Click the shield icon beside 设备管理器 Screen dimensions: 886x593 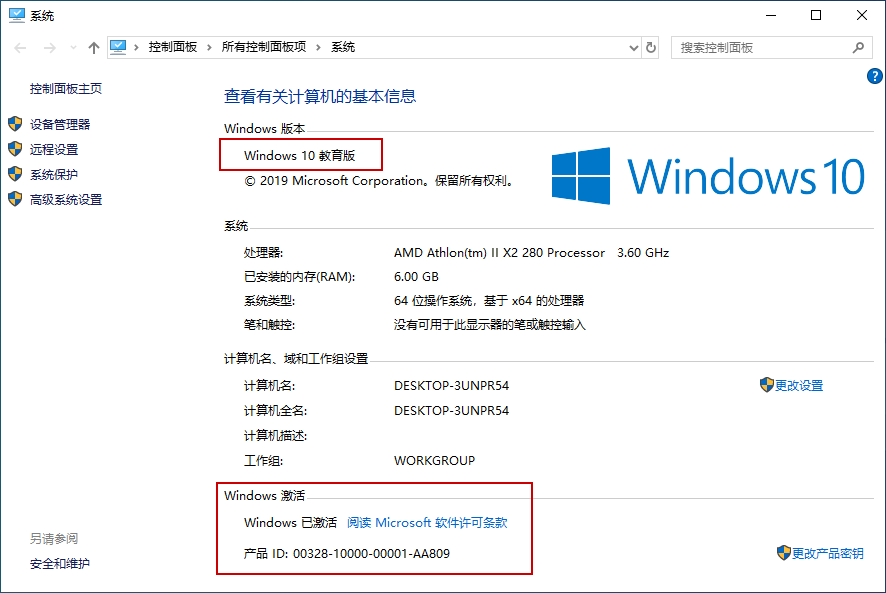point(15,124)
